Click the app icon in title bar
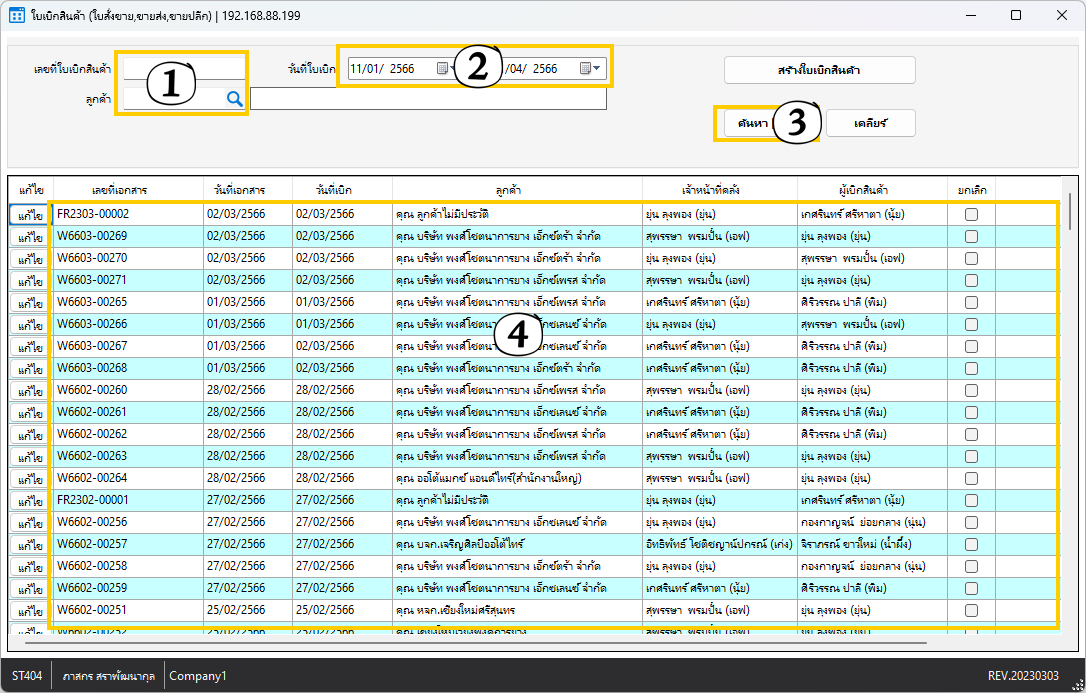Screen dimensions: 1086x693 [16, 16]
